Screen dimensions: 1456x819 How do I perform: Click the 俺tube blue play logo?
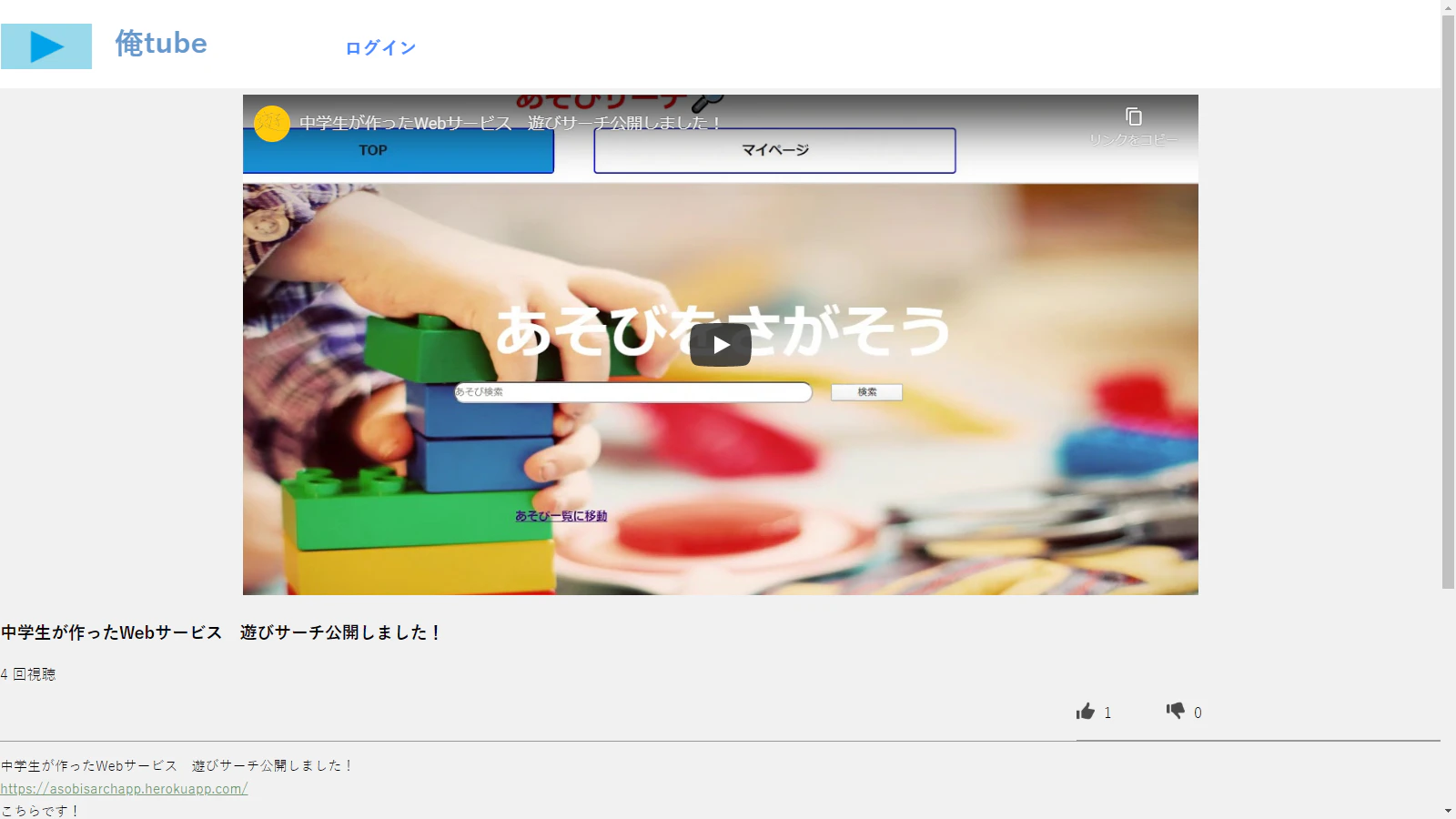(46, 46)
